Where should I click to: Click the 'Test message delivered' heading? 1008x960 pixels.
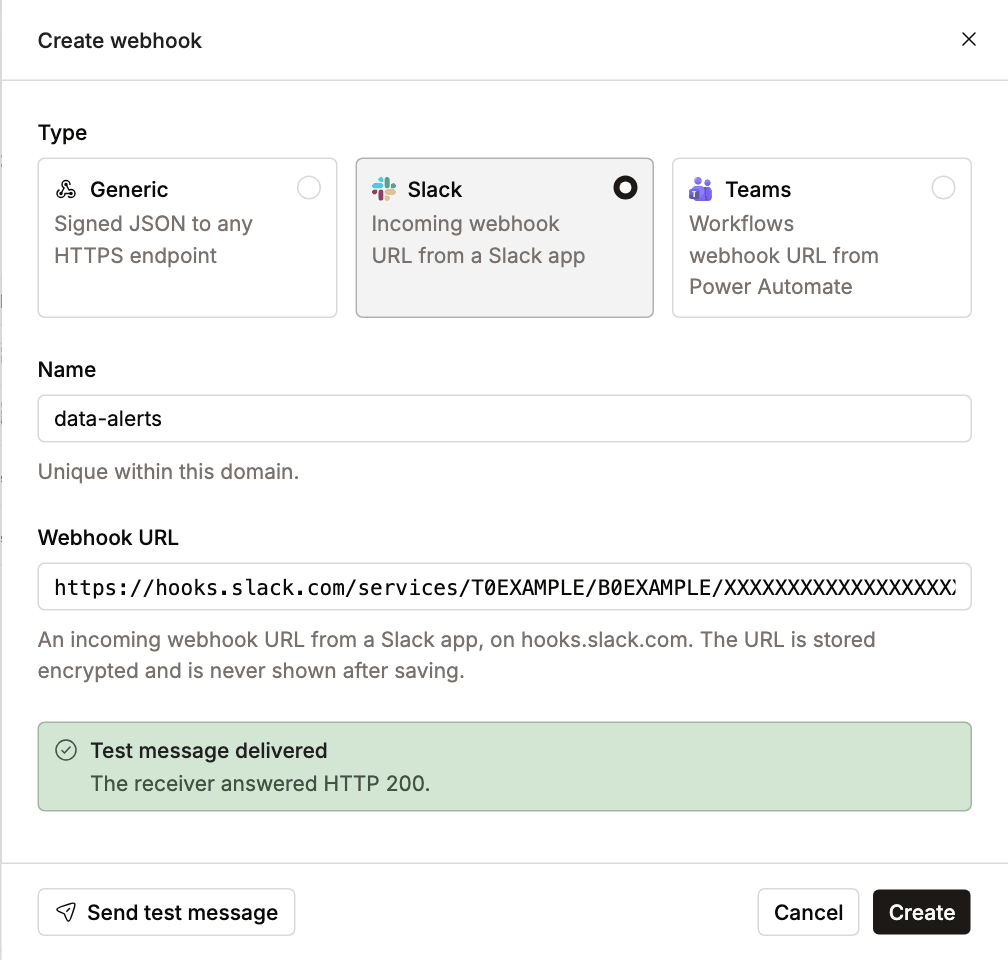click(x=209, y=750)
